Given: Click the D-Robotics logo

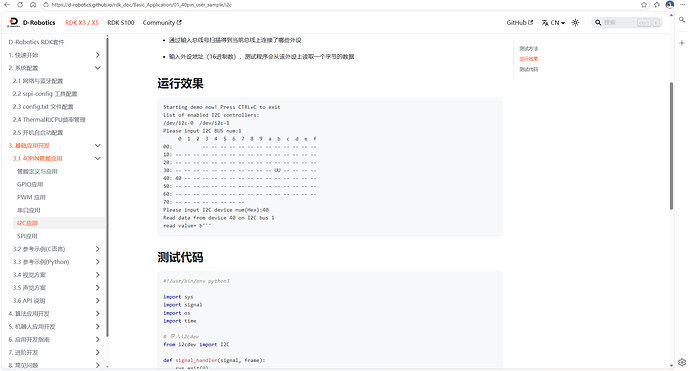Looking at the screenshot, I should click(14, 22).
